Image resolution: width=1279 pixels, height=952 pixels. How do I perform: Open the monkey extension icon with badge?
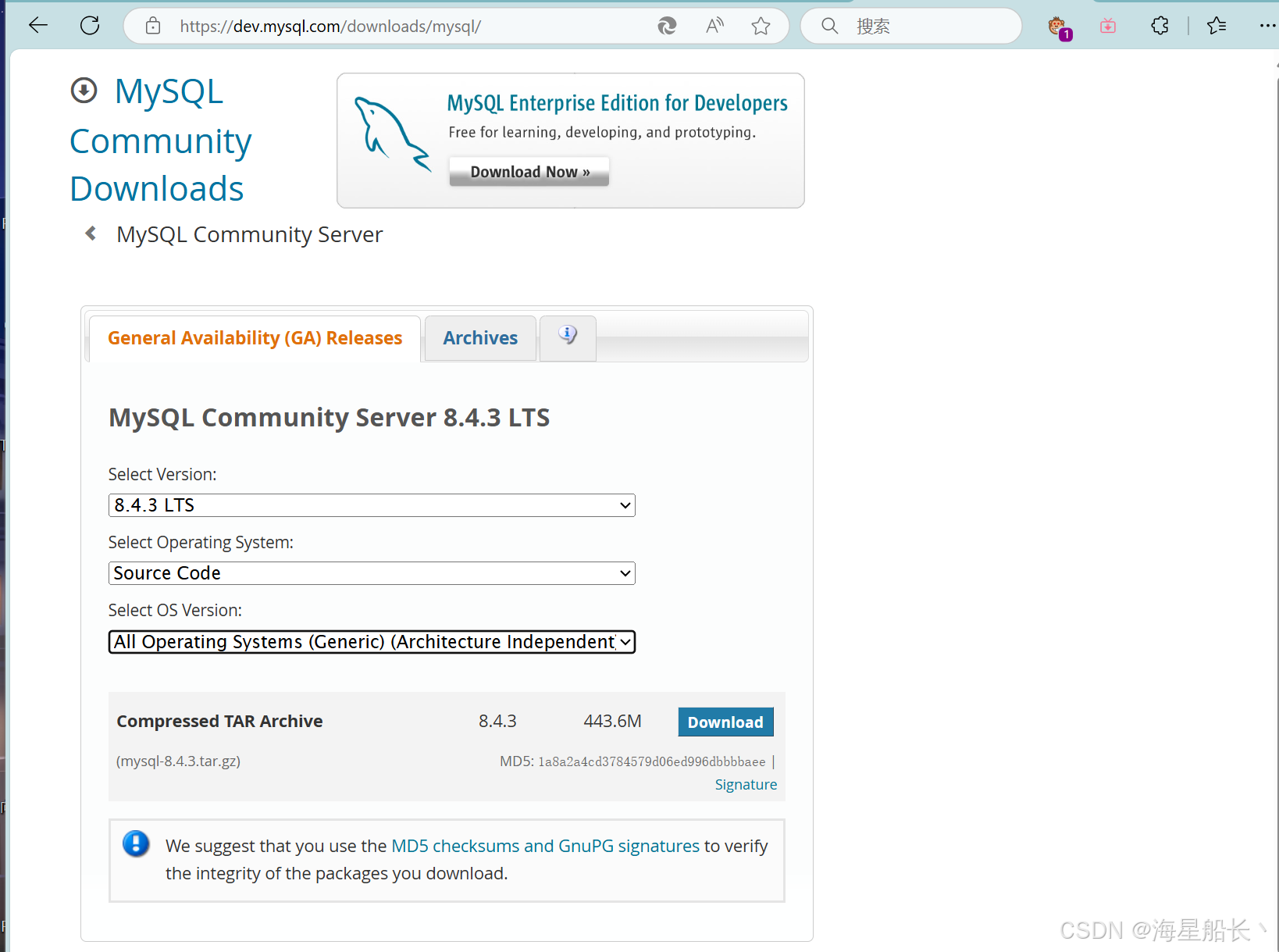click(x=1059, y=27)
